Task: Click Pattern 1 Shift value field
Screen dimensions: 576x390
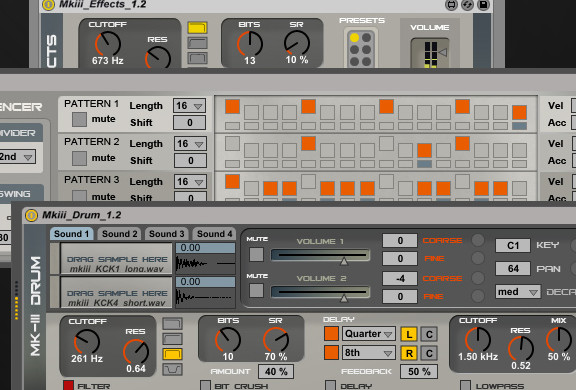Action: coord(190,123)
